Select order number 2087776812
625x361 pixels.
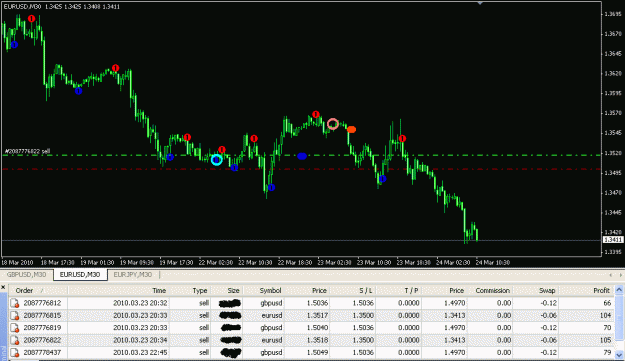(x=42, y=303)
